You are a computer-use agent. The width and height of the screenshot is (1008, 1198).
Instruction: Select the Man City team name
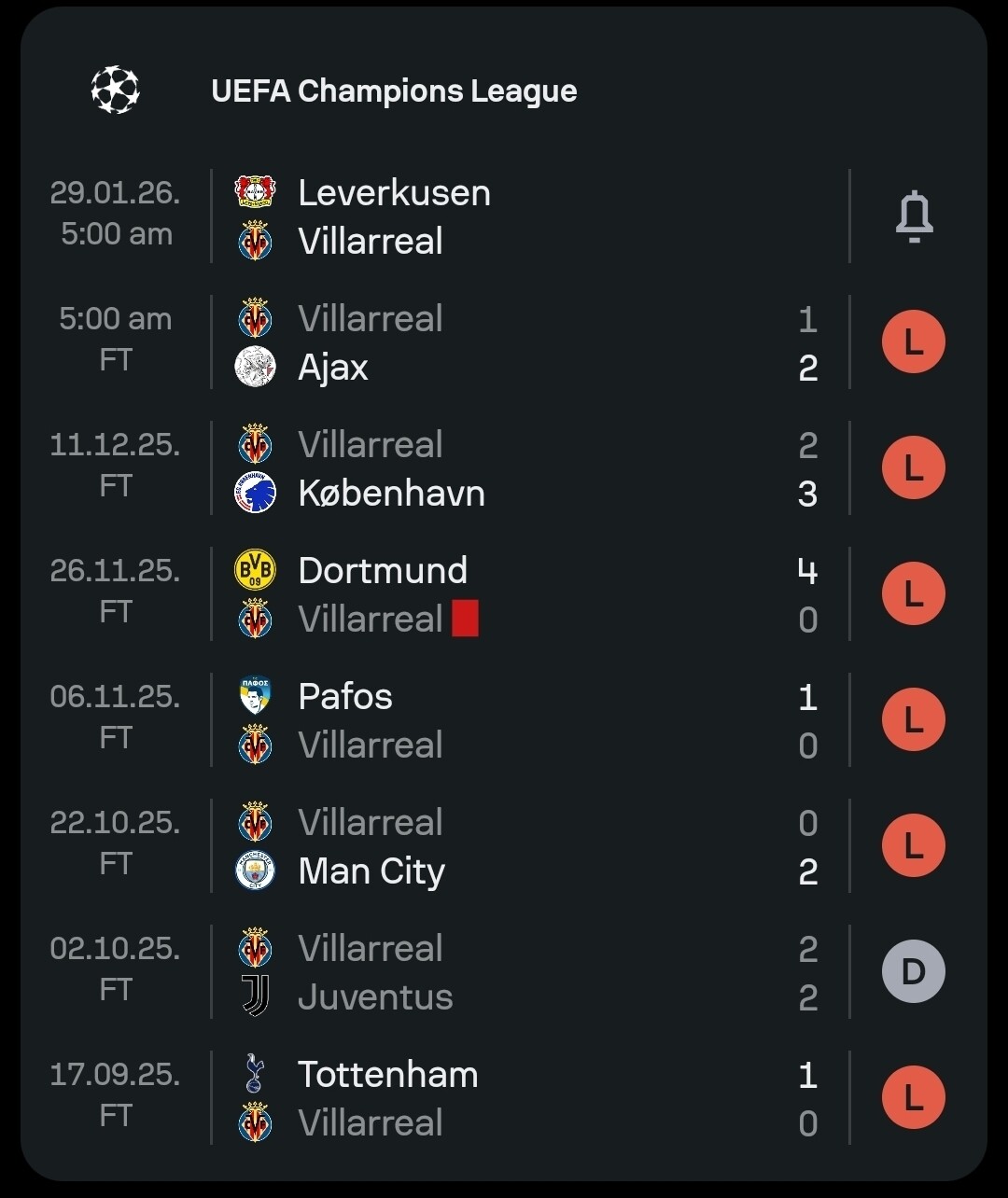371,871
